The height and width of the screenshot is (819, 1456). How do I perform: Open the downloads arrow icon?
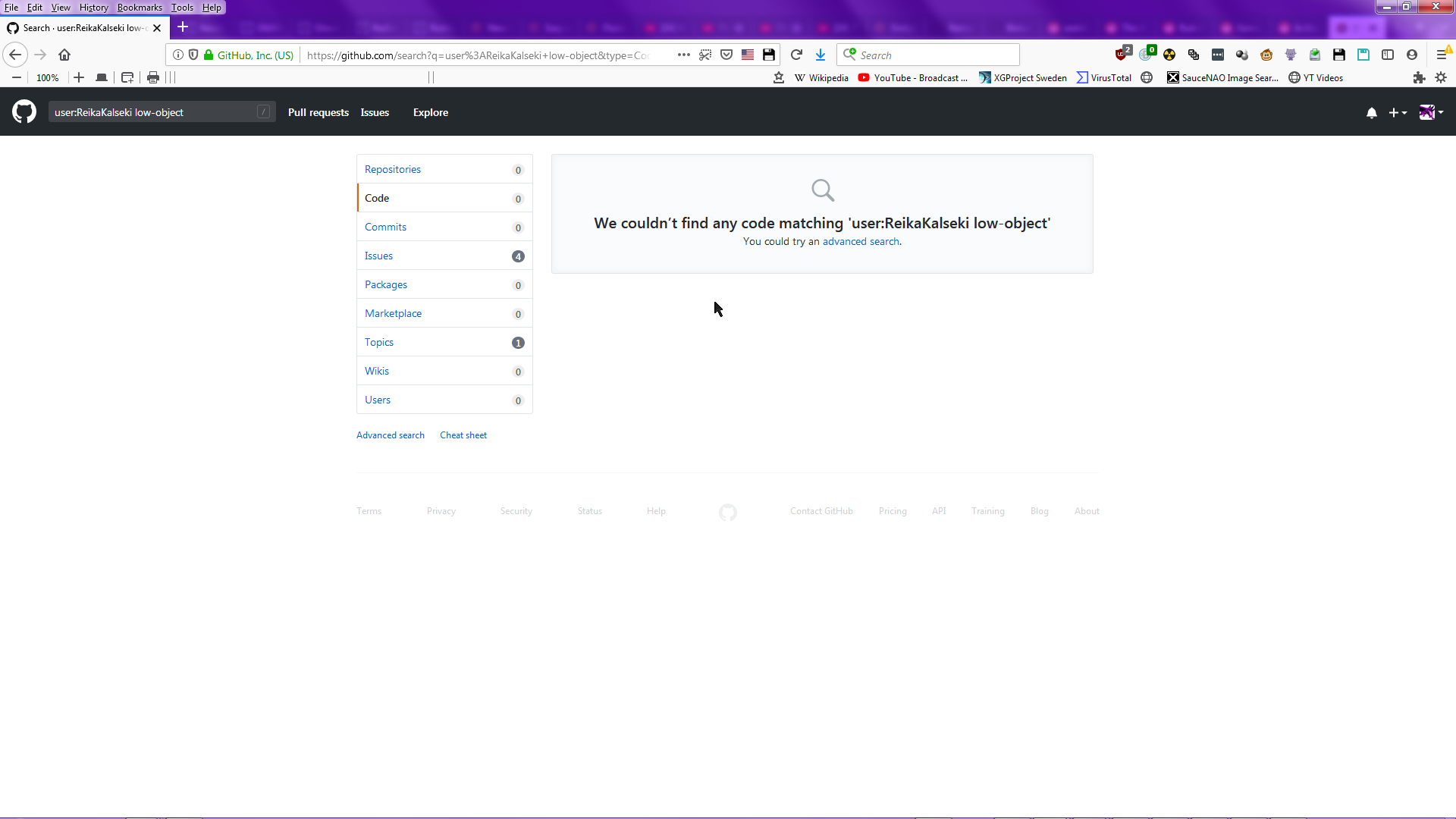click(821, 55)
